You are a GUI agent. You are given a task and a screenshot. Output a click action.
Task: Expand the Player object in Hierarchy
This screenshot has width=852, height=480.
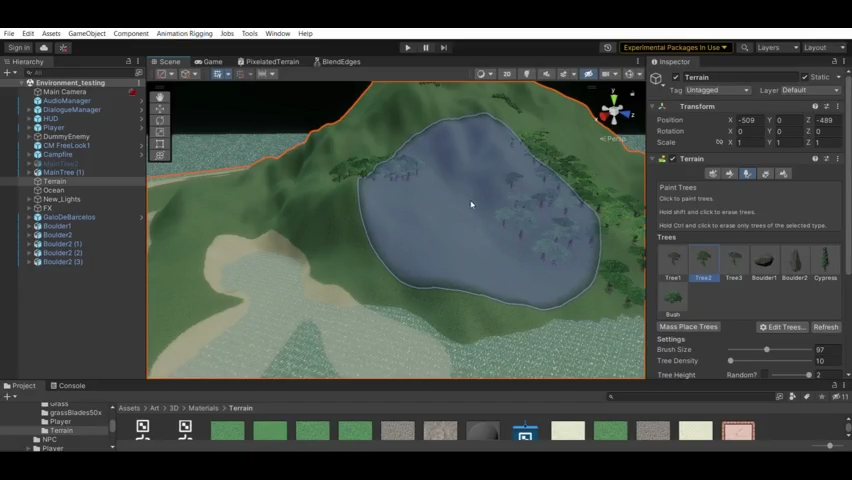[29, 128]
